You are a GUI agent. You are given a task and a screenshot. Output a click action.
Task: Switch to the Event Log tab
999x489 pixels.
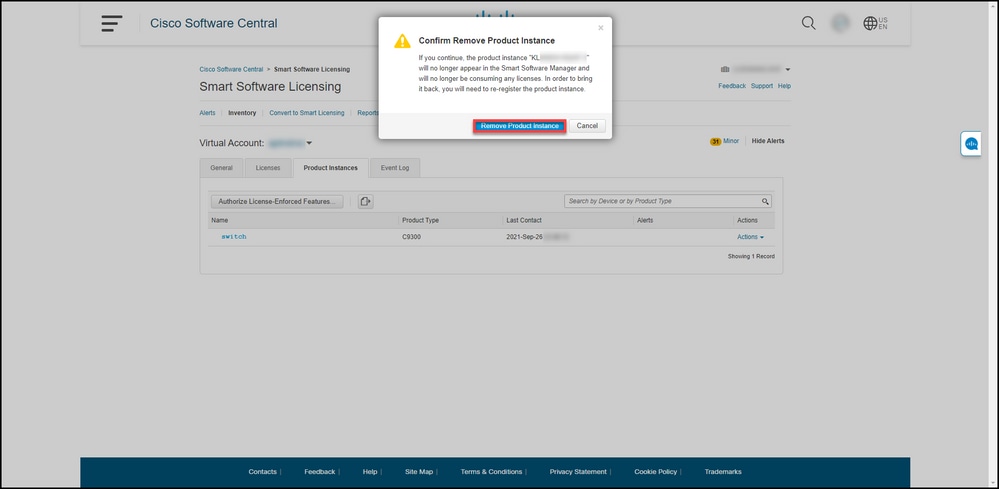click(395, 168)
